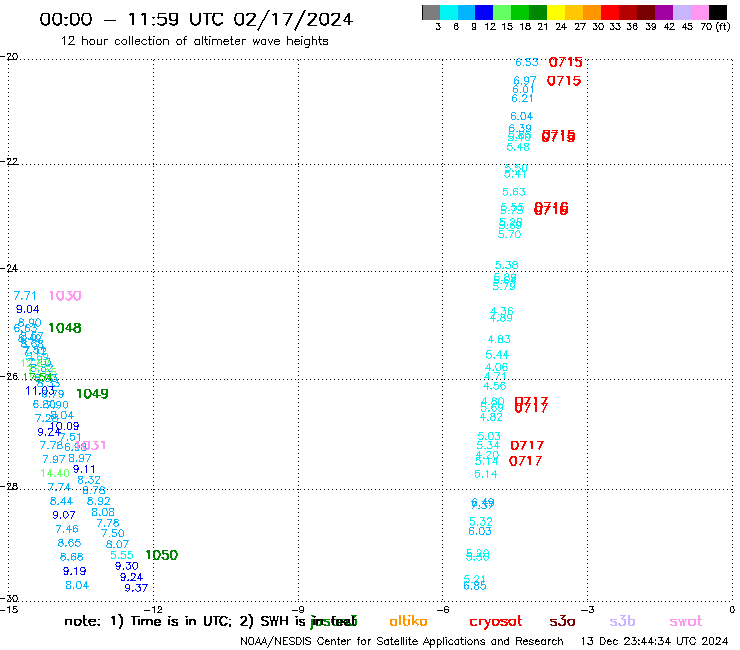Click the '8.07' wave height value
740x650 pixels.
tap(117, 544)
